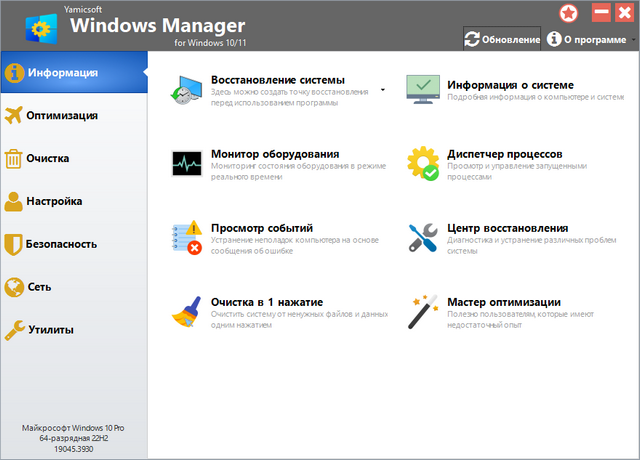Click the 1-Click Cleaner broom icon
The height and width of the screenshot is (460, 640).
point(186,312)
